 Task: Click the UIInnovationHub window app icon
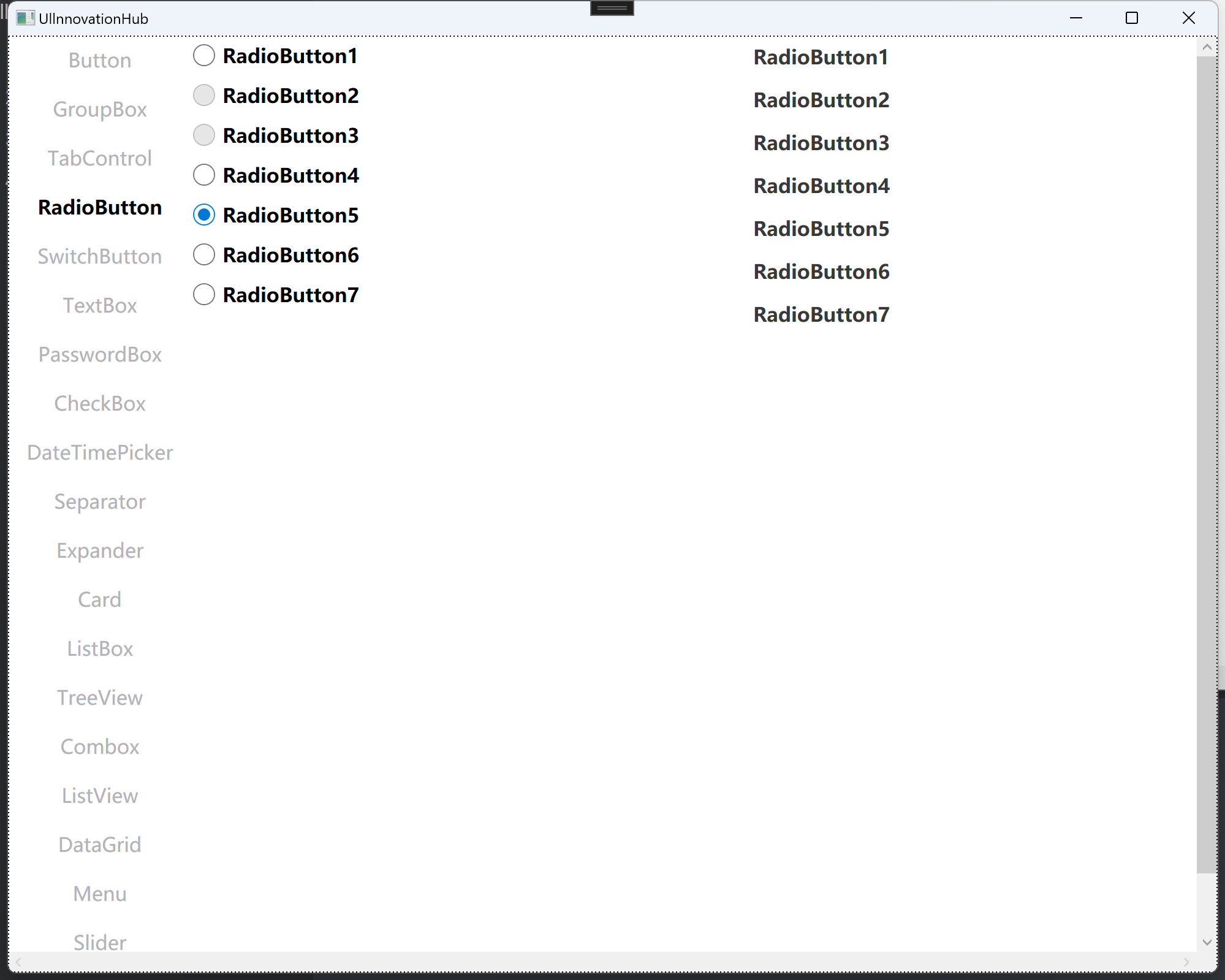point(25,18)
